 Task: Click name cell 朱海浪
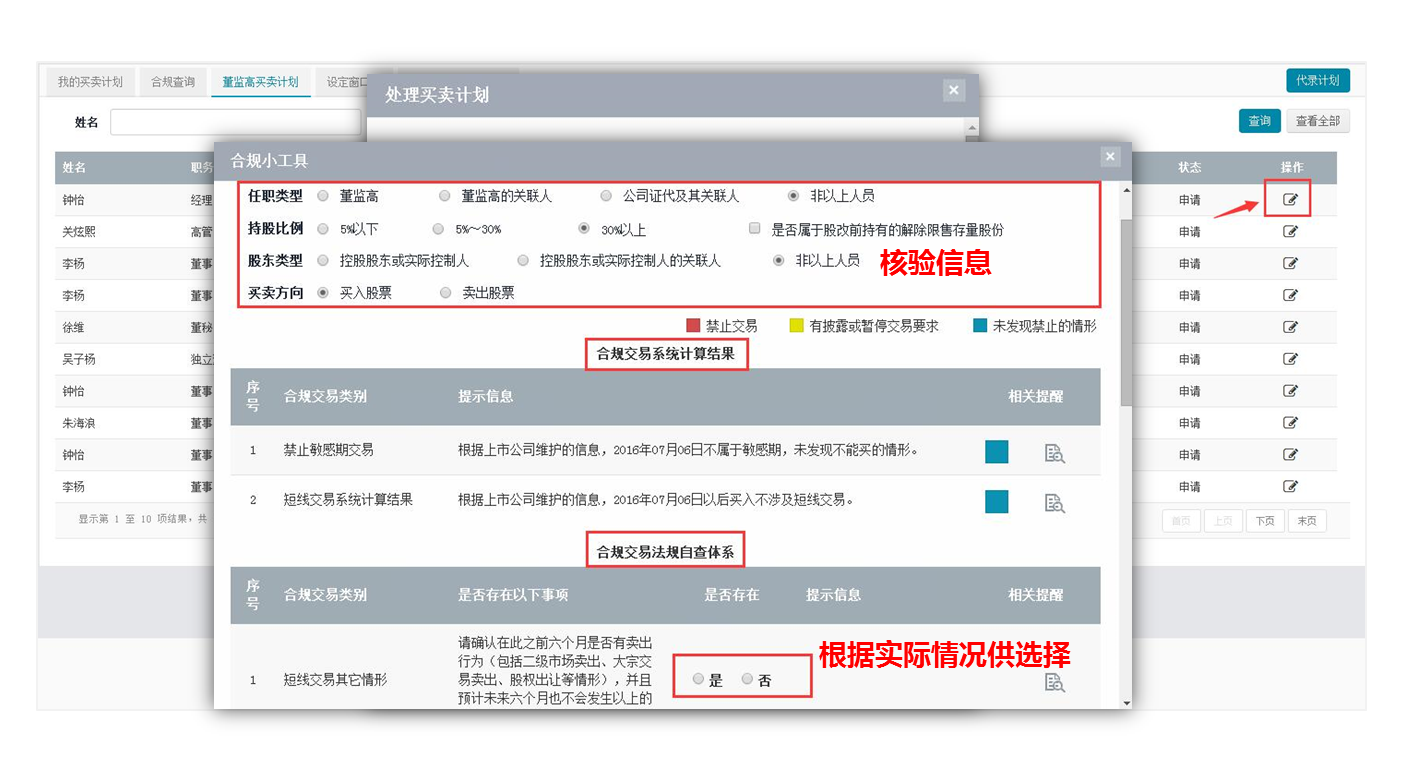[x=79, y=423]
